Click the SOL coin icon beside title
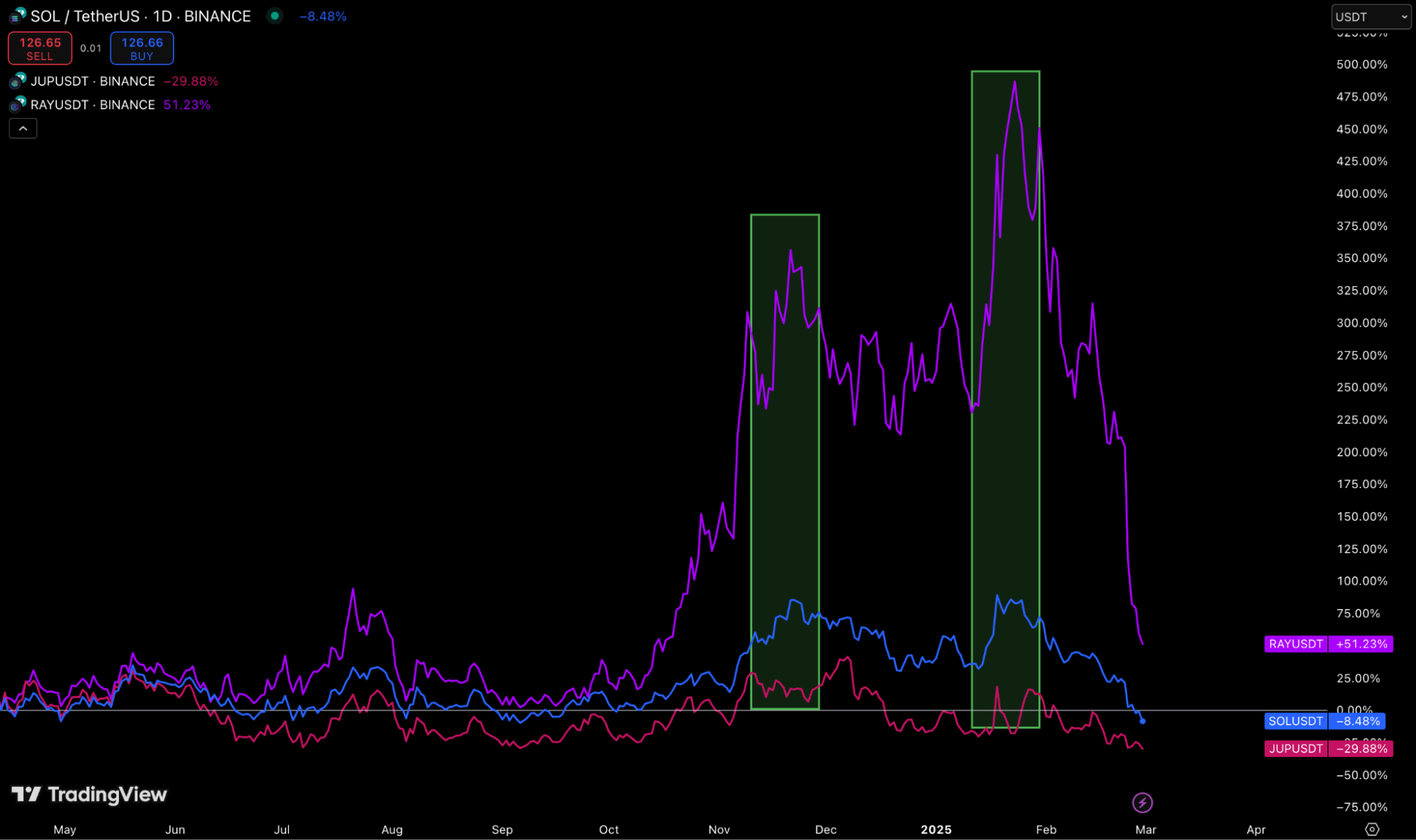 point(18,16)
